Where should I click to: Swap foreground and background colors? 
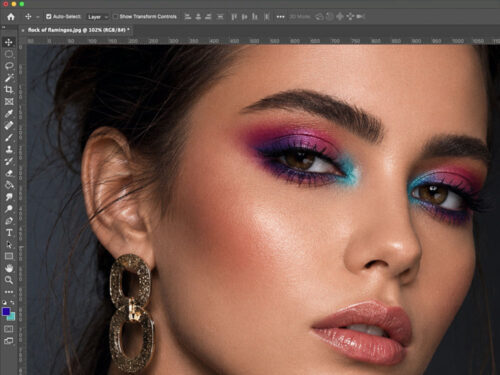tap(12, 302)
